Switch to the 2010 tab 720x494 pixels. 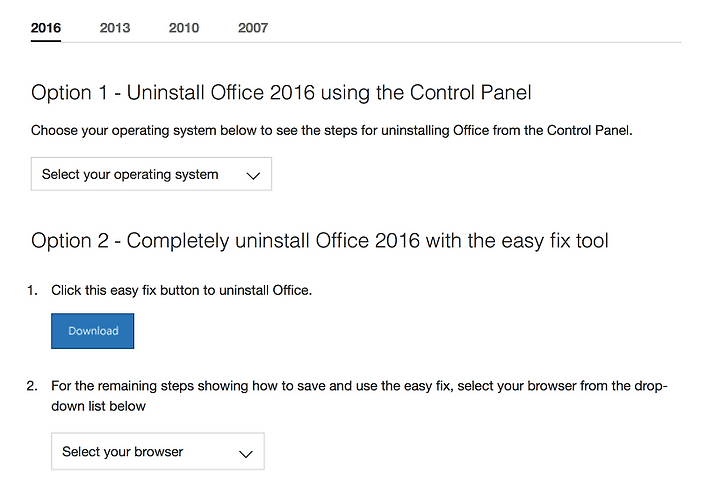click(x=184, y=28)
